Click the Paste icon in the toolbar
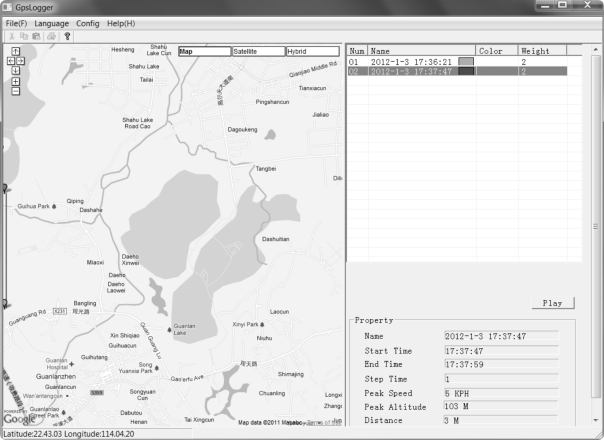 36,36
